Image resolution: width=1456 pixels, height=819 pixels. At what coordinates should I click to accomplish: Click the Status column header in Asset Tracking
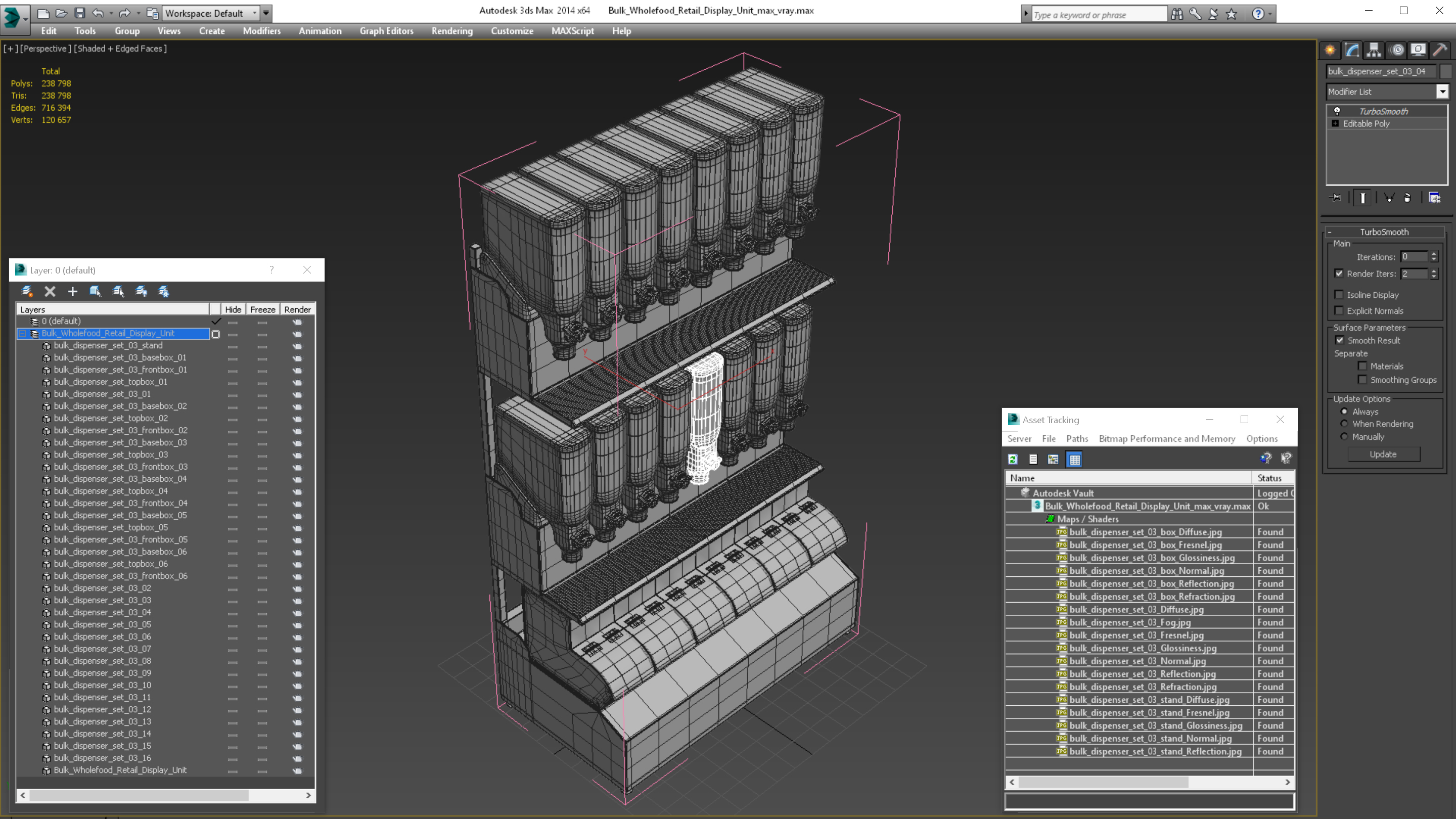click(1273, 478)
